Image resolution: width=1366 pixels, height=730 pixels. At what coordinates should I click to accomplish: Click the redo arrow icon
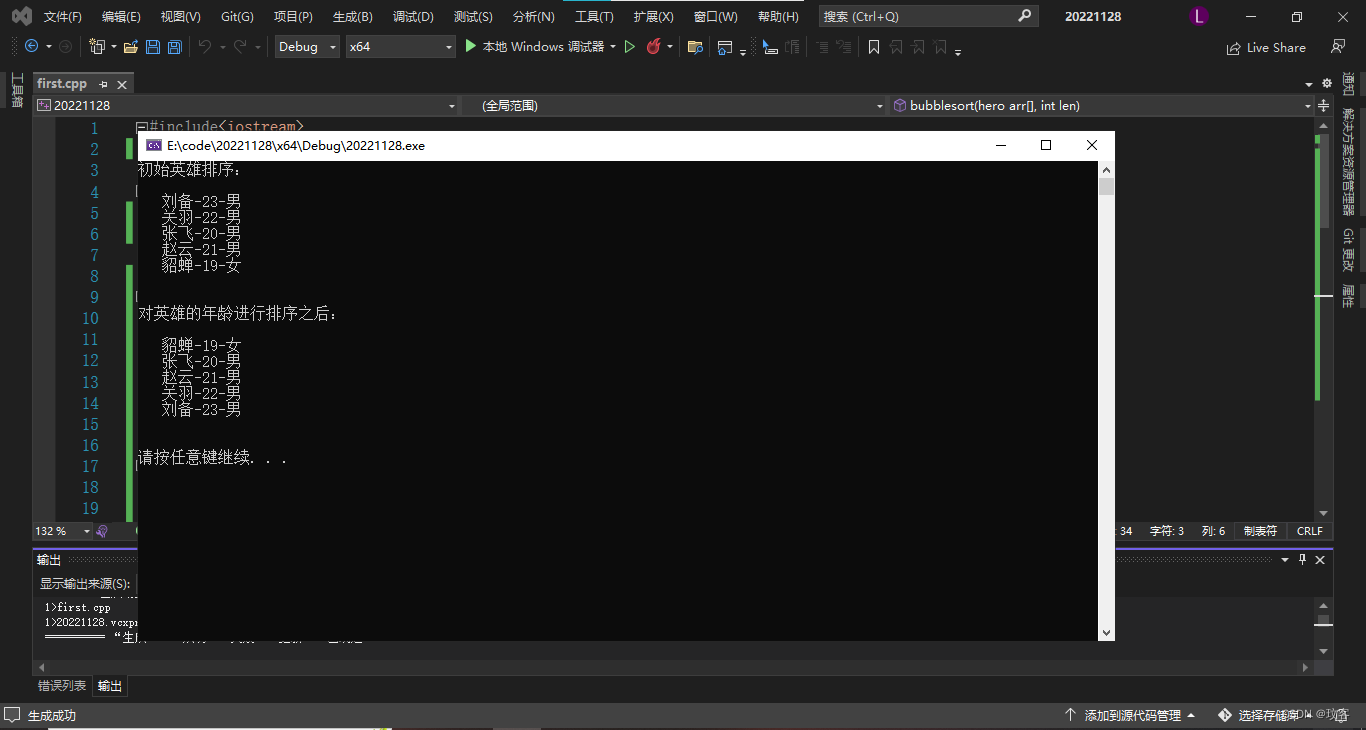[x=240, y=47]
